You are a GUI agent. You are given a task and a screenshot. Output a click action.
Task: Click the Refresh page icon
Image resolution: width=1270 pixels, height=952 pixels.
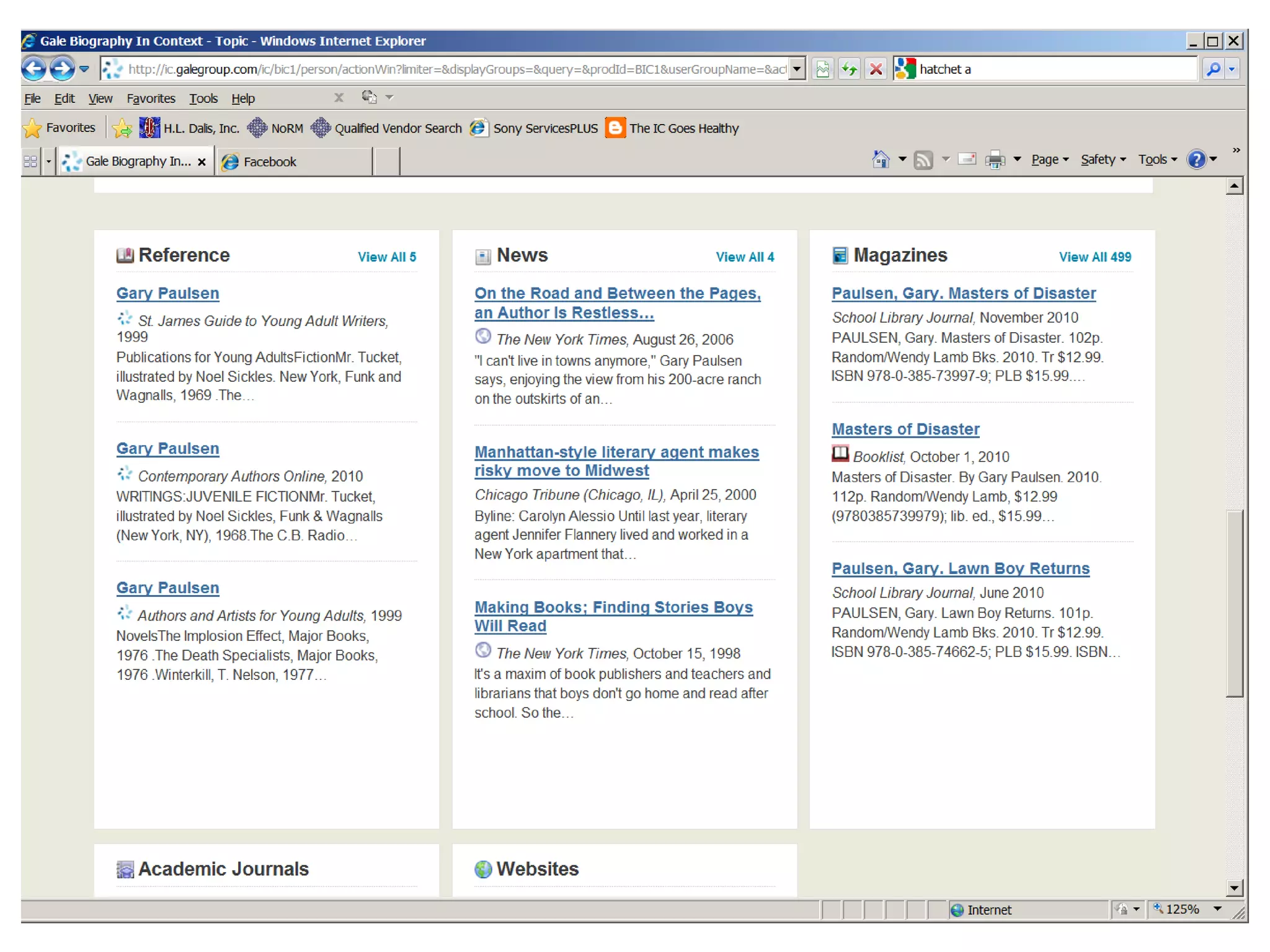coord(849,69)
